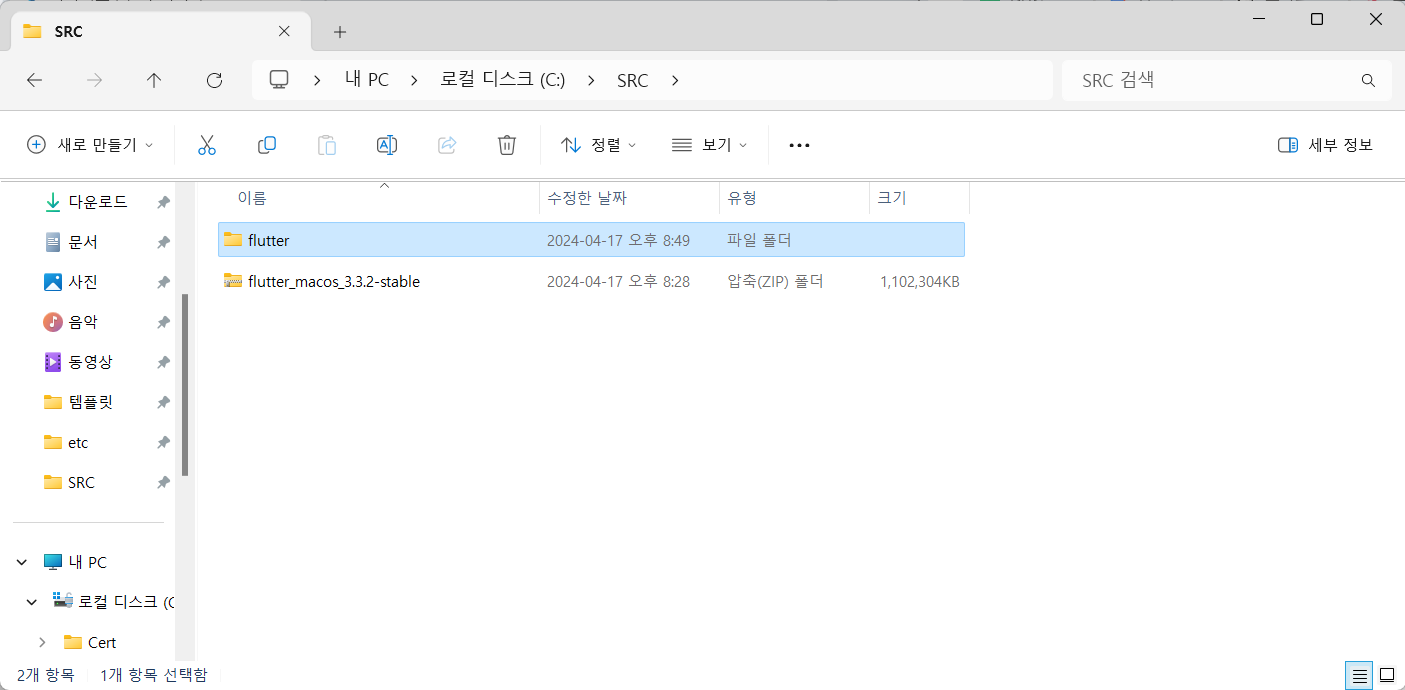Screen dimensions: 1405x690
Task: Refresh the SRC folder view
Action: [x=214, y=81]
